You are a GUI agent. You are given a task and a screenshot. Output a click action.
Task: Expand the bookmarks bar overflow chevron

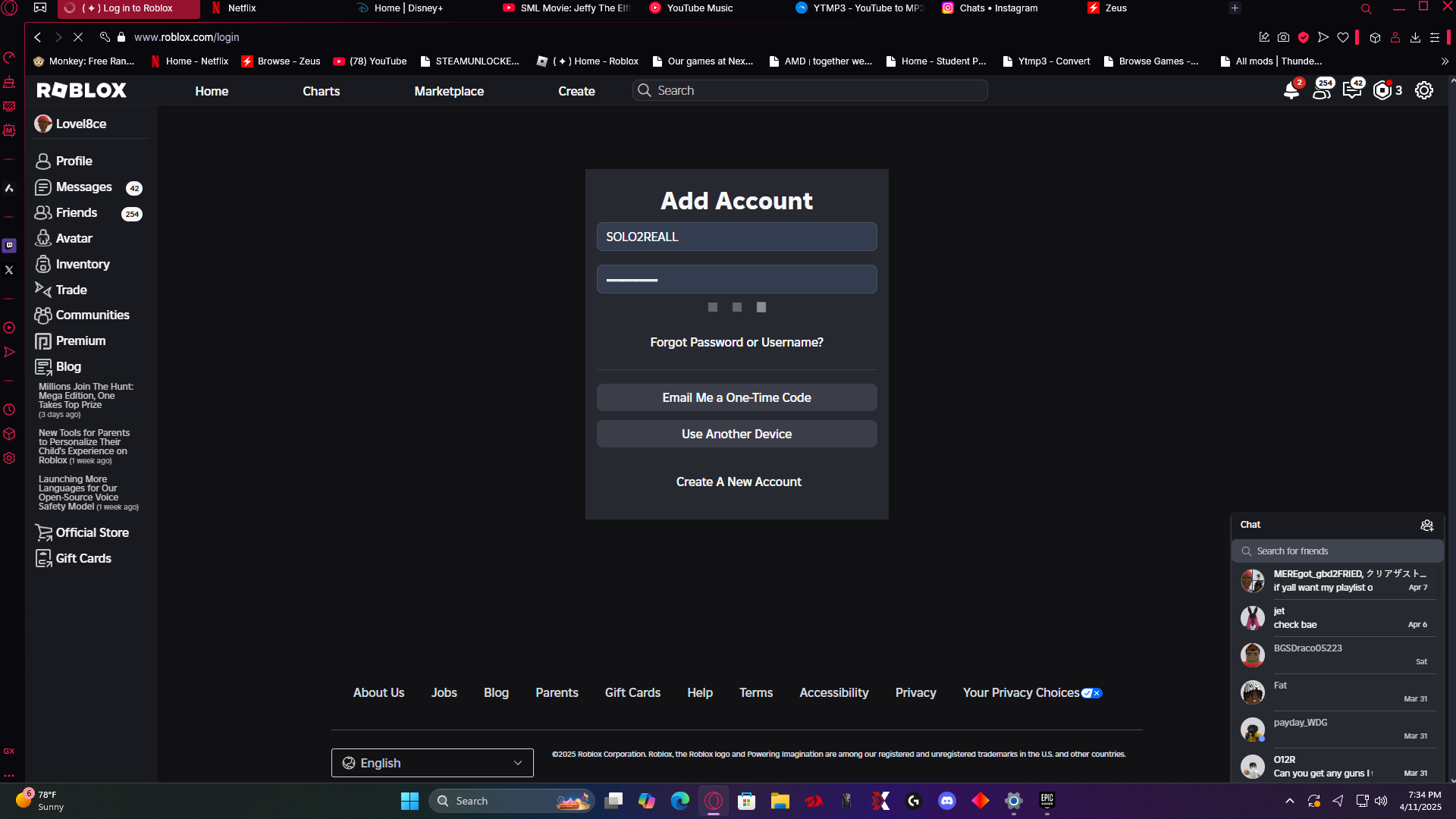click(x=1445, y=61)
